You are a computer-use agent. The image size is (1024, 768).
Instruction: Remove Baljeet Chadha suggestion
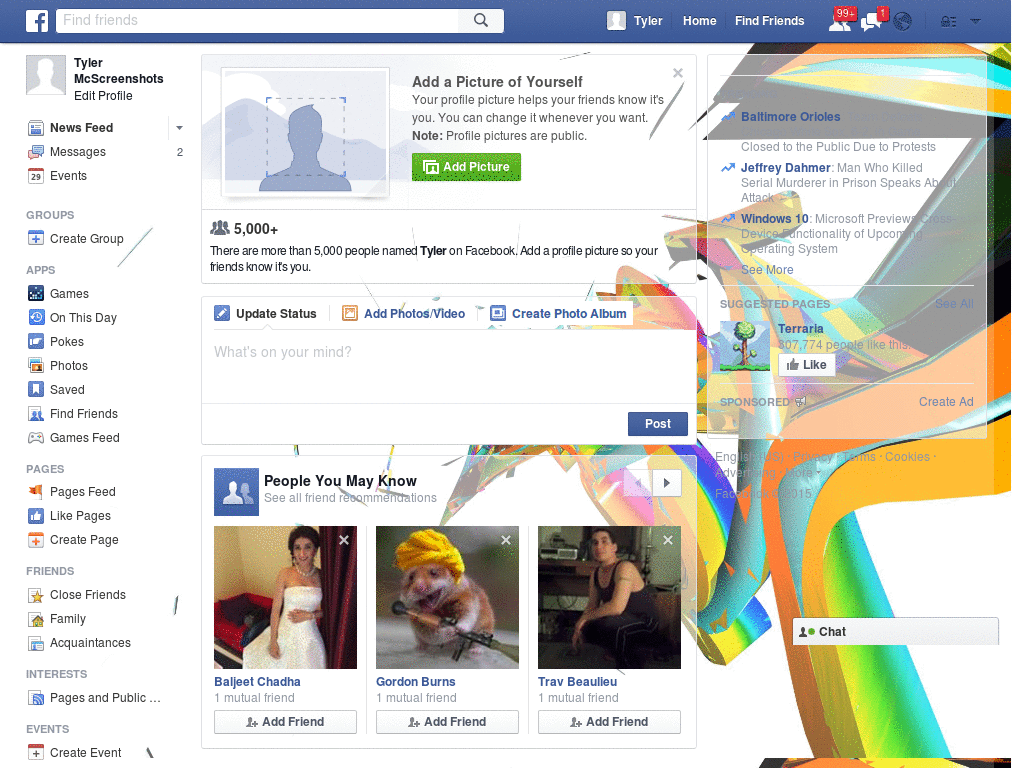click(x=344, y=540)
